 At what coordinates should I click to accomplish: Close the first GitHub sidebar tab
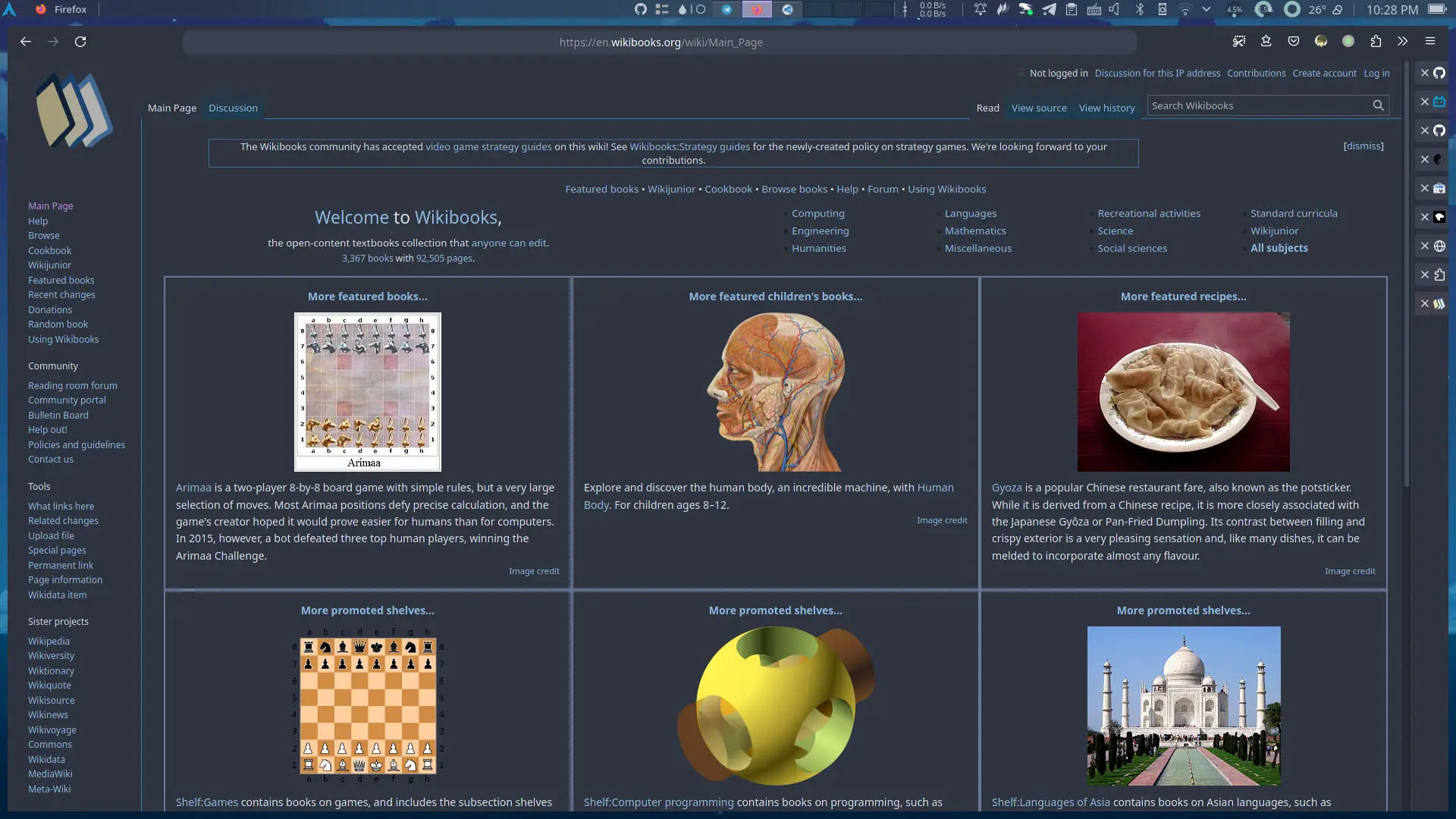1425,73
